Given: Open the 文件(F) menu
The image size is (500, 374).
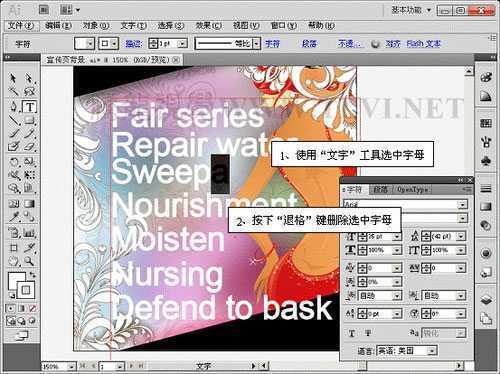Looking at the screenshot, I should click(x=21, y=26).
